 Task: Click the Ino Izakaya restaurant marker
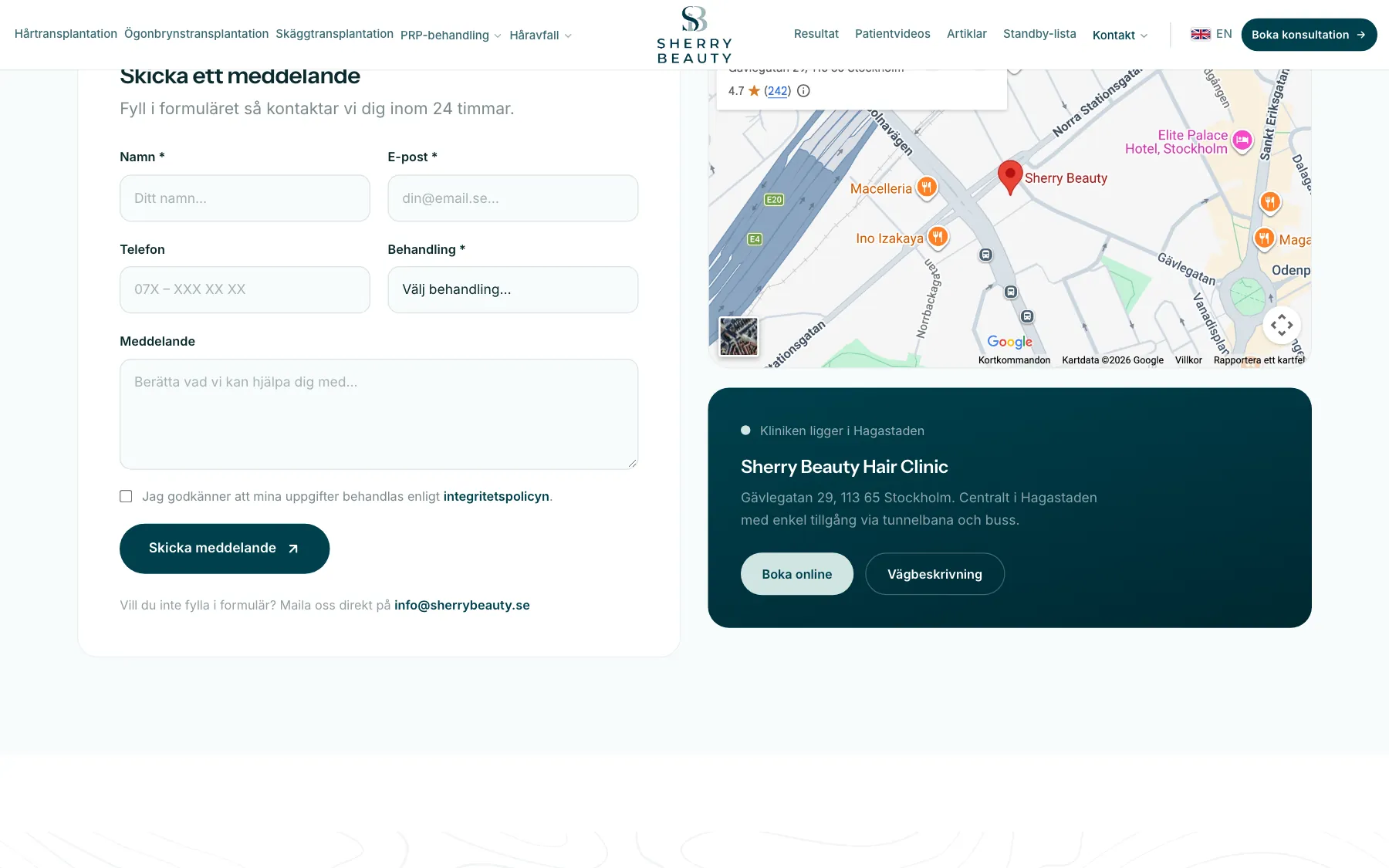(938, 237)
